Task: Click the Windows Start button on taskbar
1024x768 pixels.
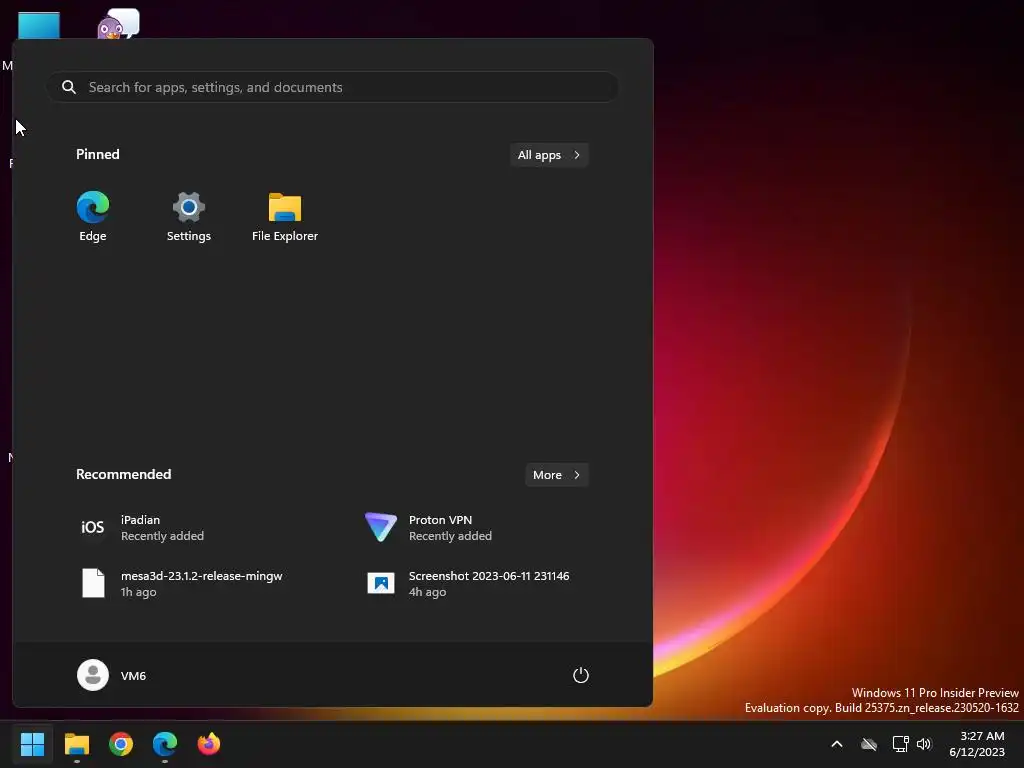Action: tap(32, 744)
